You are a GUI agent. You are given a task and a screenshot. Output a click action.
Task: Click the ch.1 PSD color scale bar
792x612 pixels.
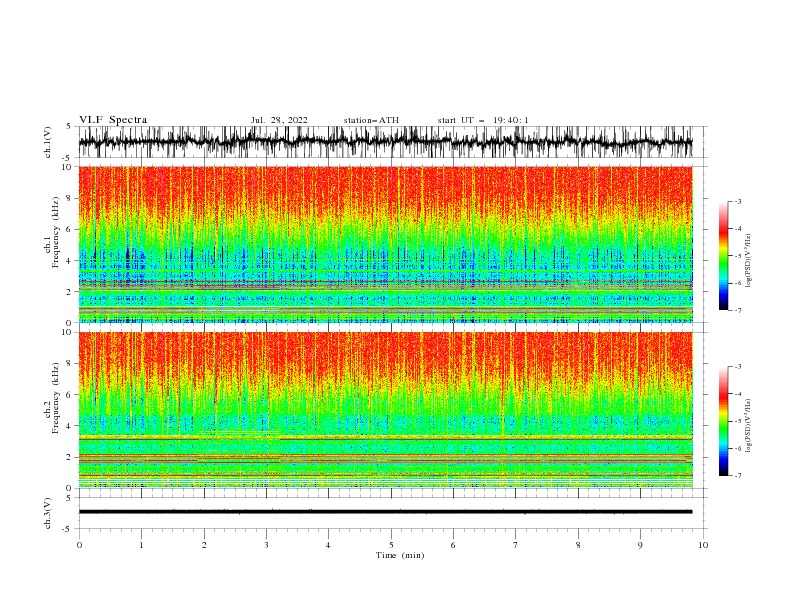pyautogui.click(x=723, y=256)
